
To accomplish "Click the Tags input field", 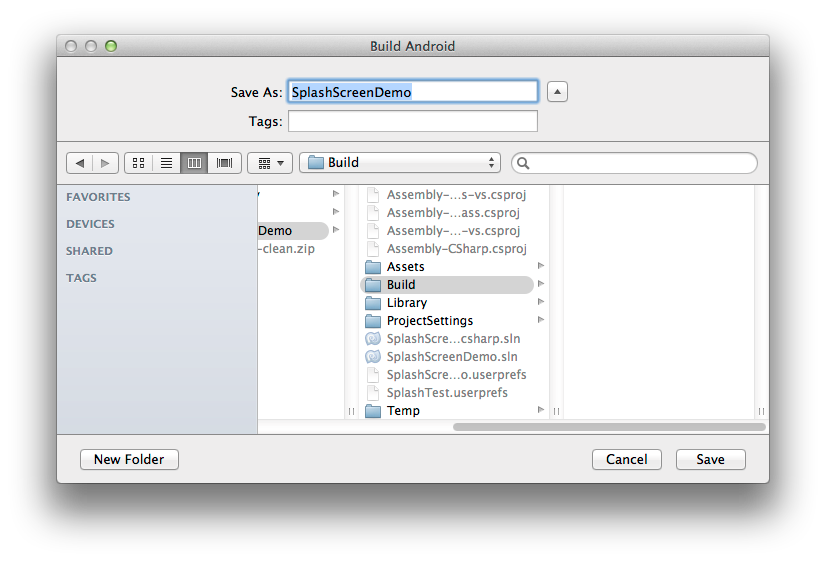I will click(x=413, y=121).
